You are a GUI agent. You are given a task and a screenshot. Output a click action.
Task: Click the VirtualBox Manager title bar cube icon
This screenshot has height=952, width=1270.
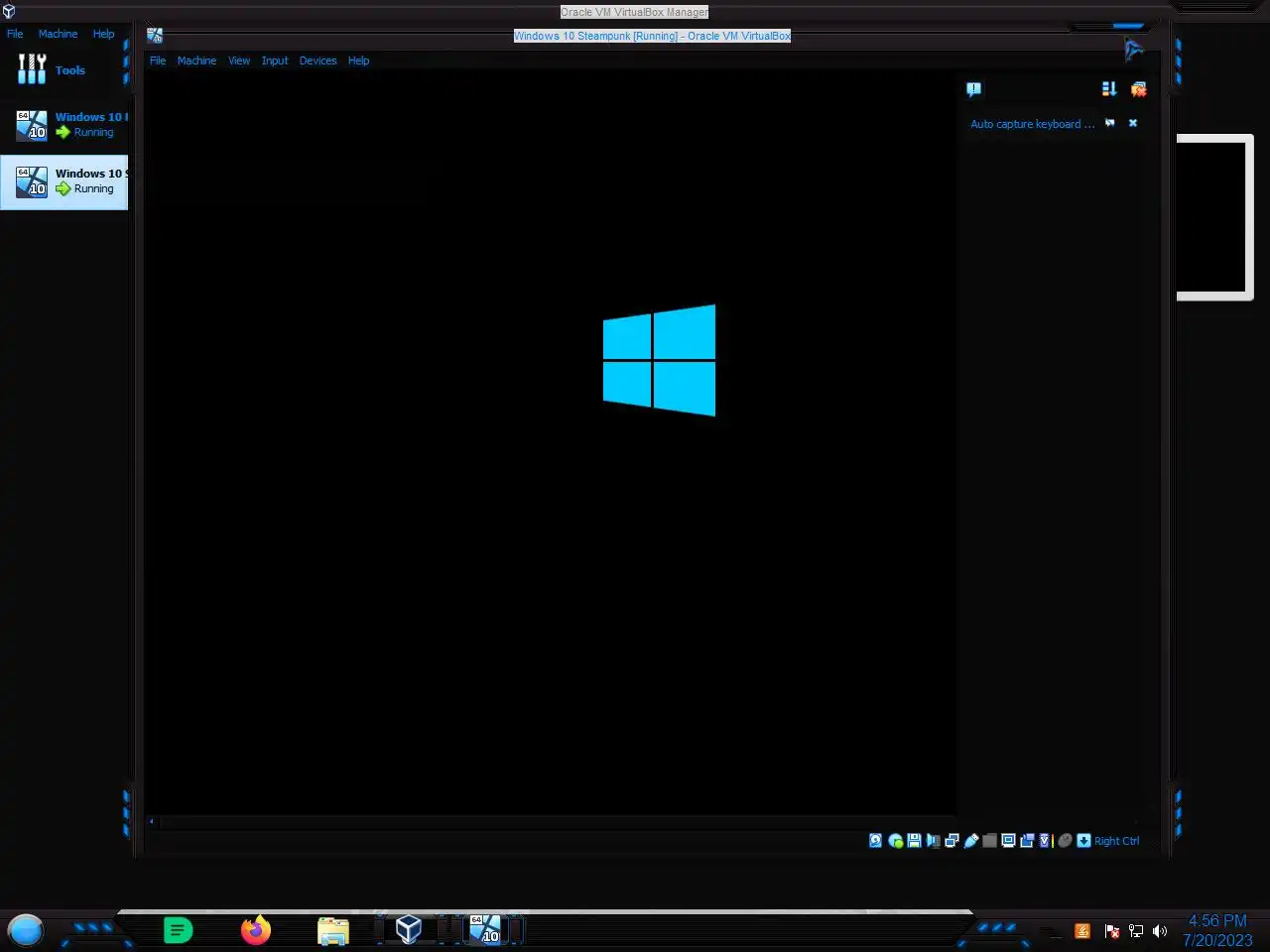[9, 12]
